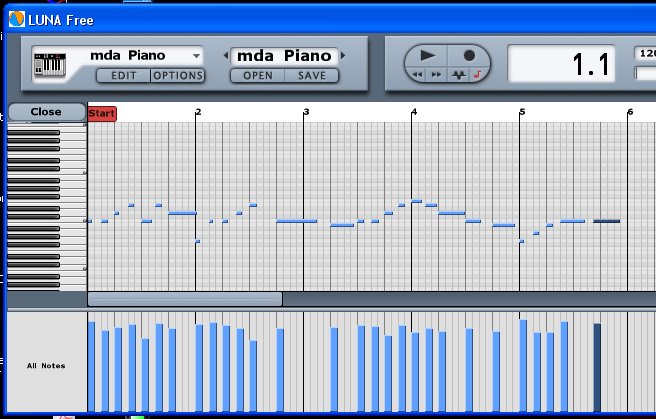Click the mda Piano preset name field
656x419 pixels.
pos(284,56)
